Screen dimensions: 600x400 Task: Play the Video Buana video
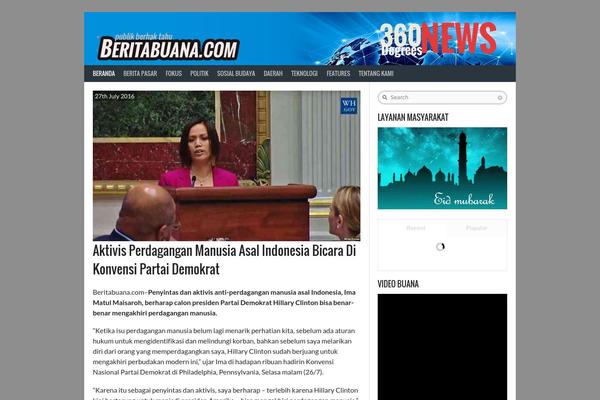(442, 347)
